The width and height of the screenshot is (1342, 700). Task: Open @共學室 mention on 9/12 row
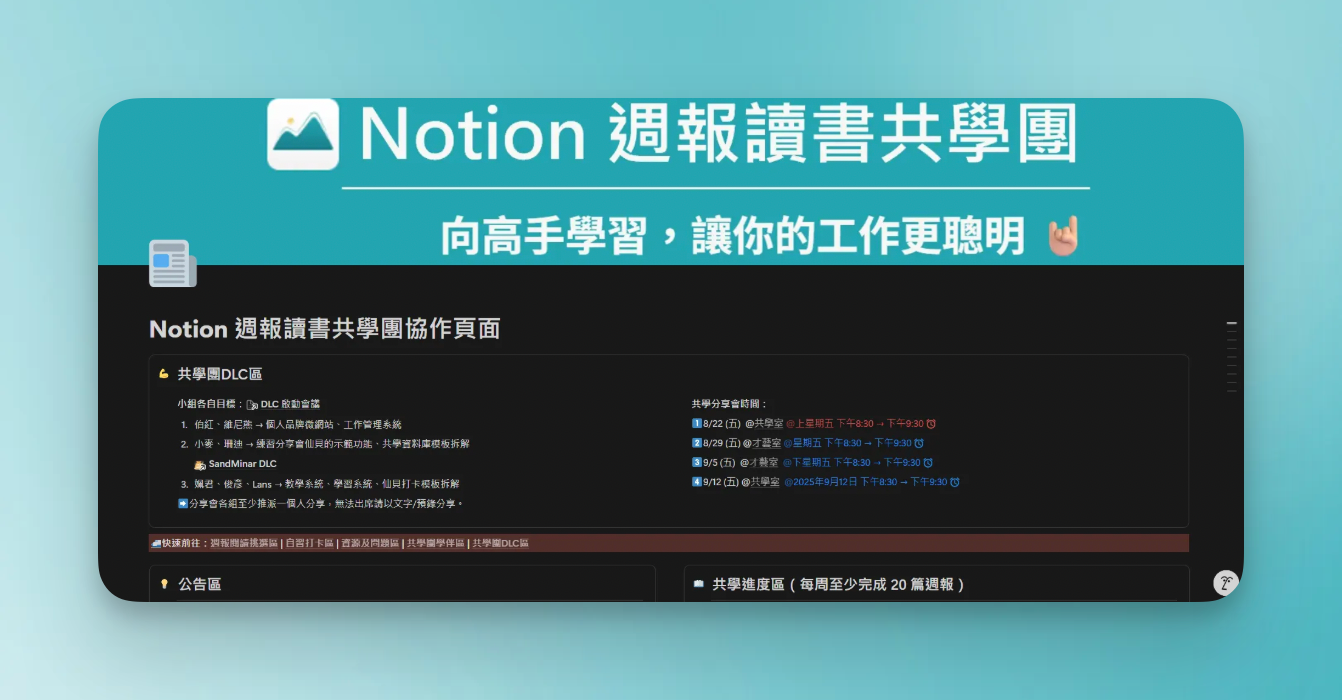pos(760,482)
